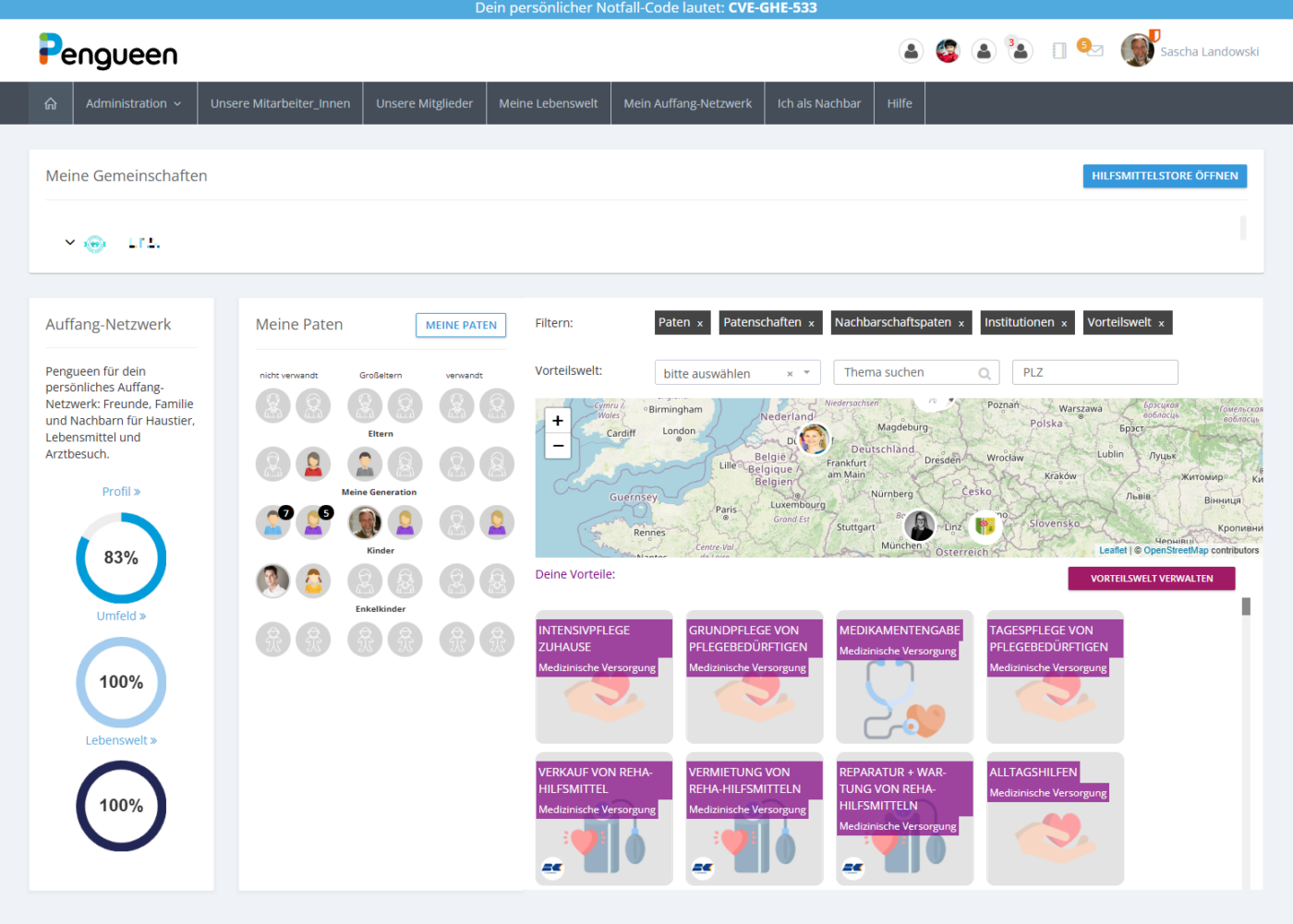The image size is (1293, 924).
Task: Go to Unsere Mitglieder menu item
Action: [x=424, y=103]
